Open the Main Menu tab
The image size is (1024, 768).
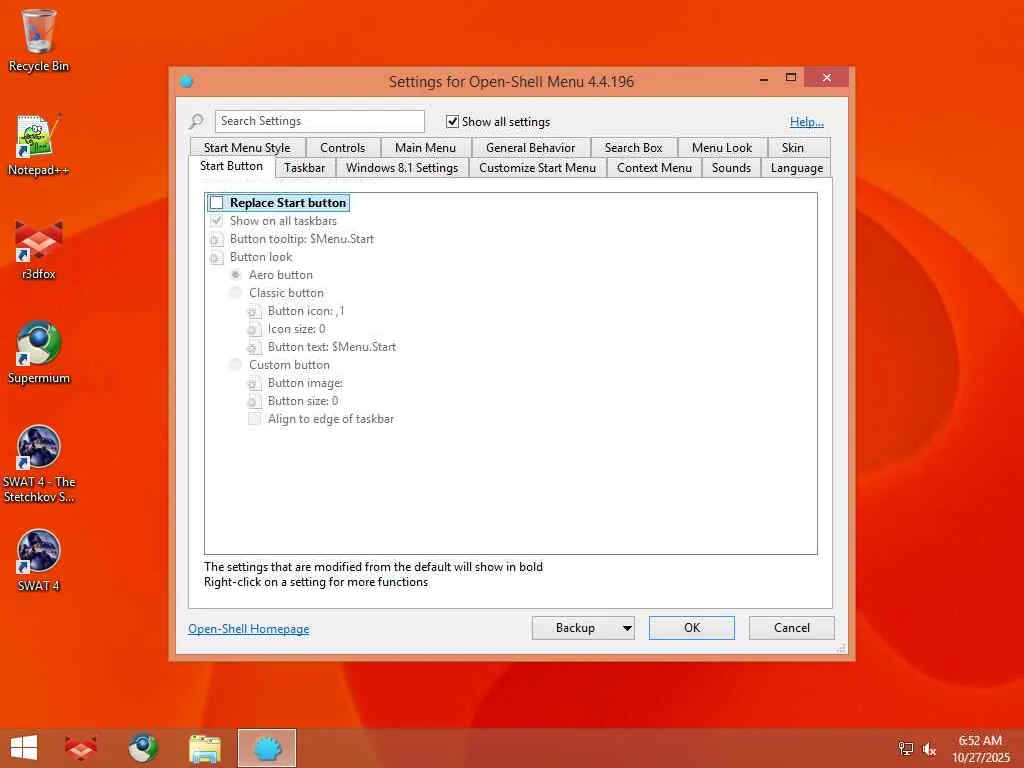(x=425, y=148)
